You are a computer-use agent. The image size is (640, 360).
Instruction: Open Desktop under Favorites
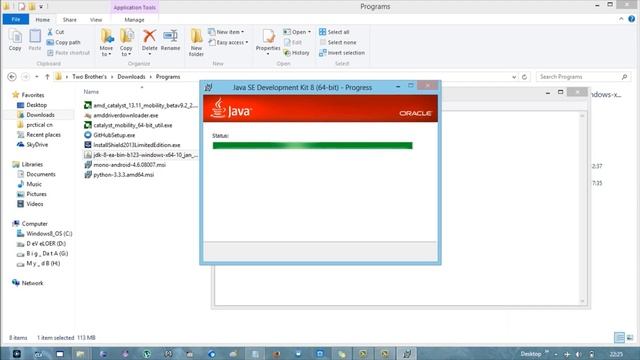click(32, 105)
